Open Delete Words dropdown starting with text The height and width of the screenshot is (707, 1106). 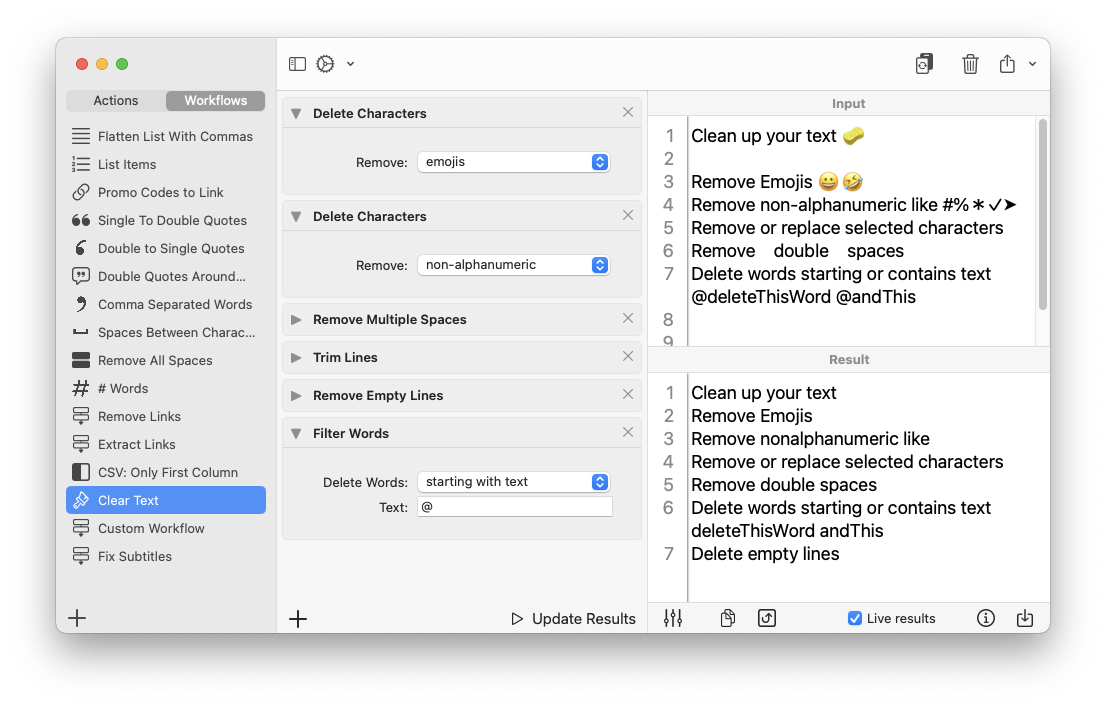tap(514, 482)
